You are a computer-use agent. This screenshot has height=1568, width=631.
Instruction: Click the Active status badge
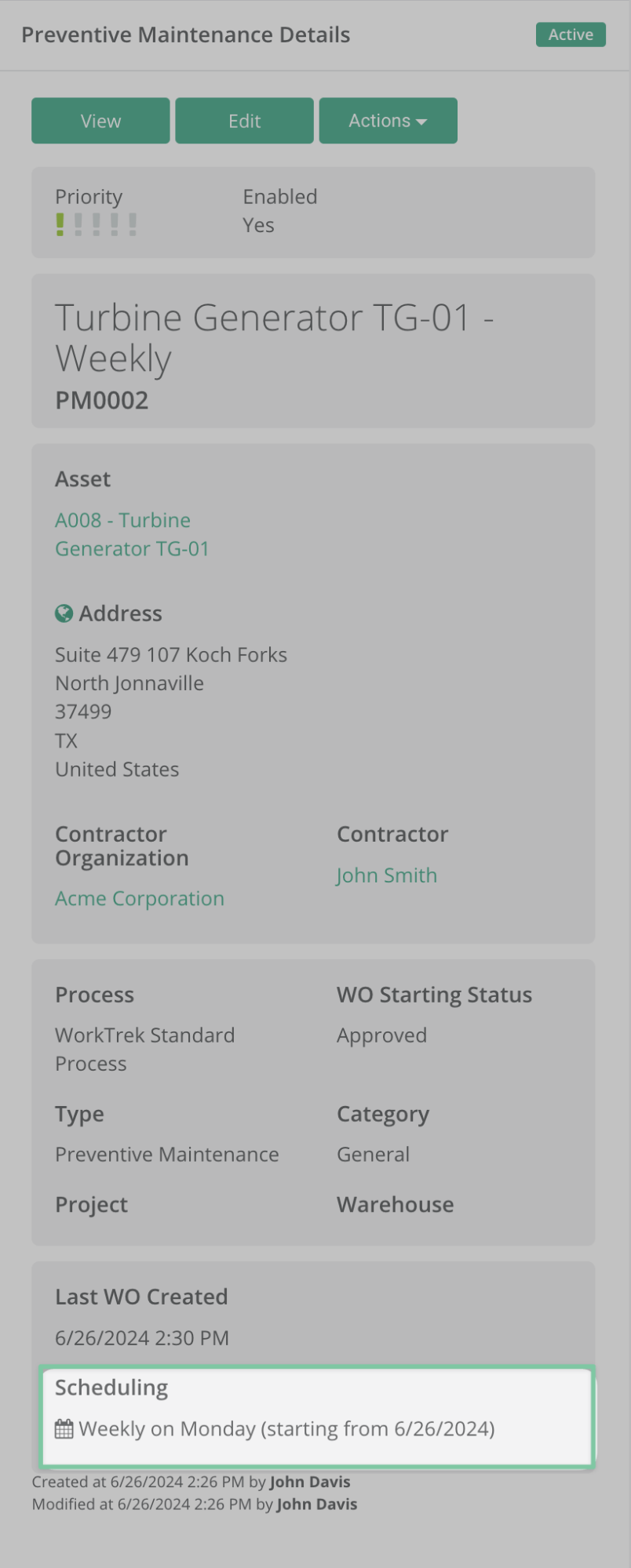pos(571,35)
